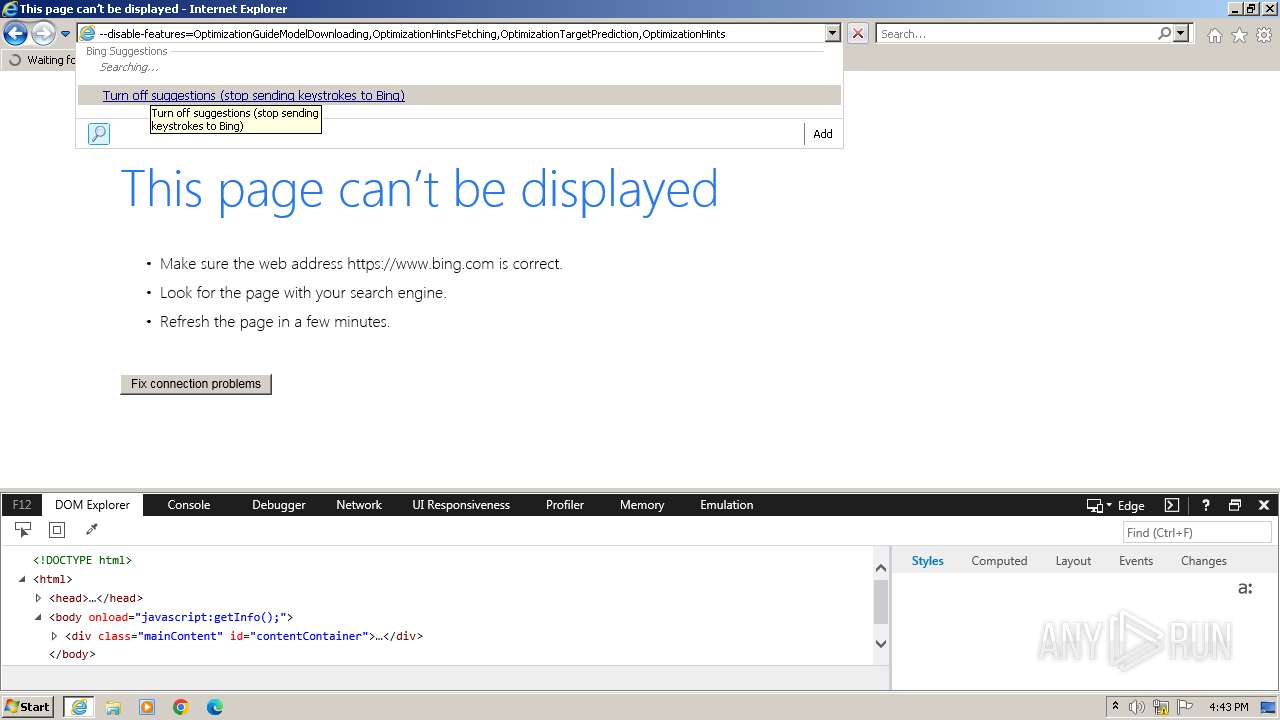Click the DOM tree scrollbar down arrow
The height and width of the screenshot is (720, 1280).
click(x=881, y=644)
